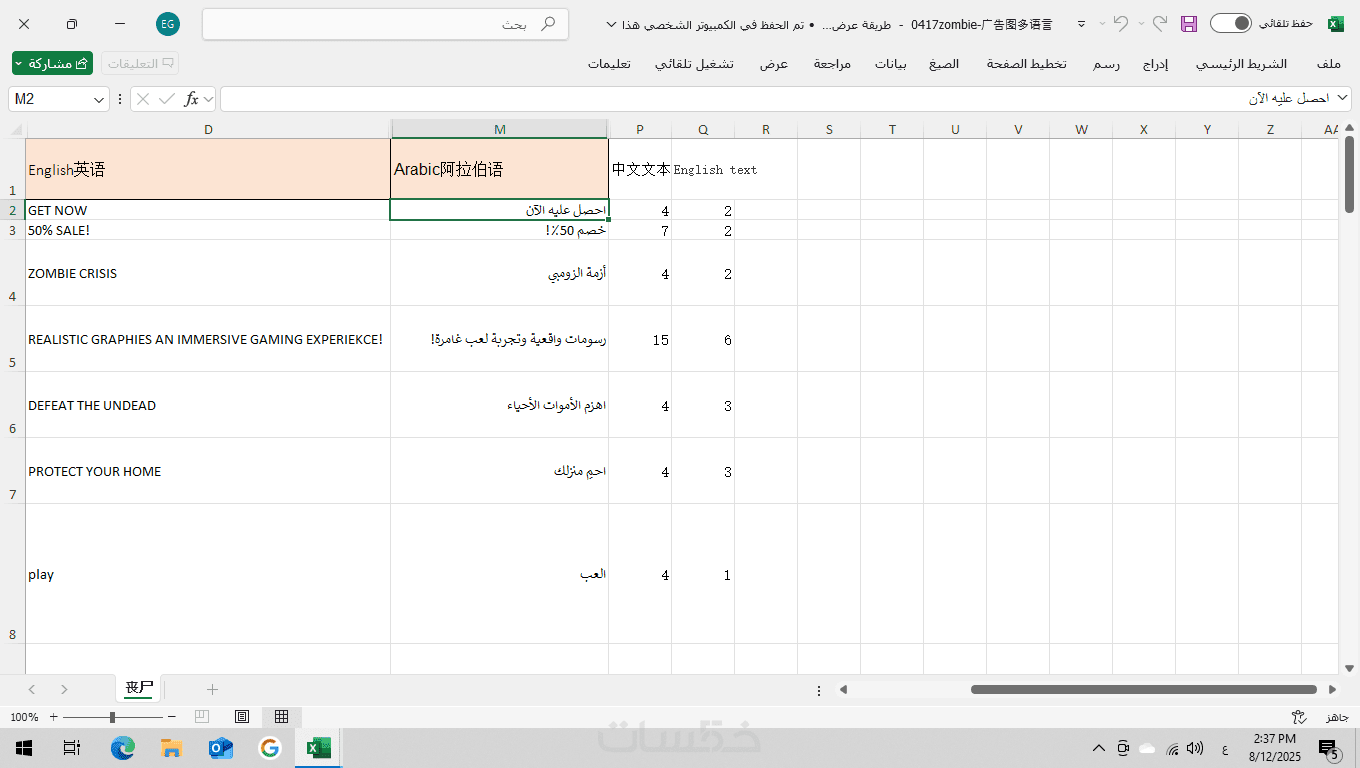Image resolution: width=1360 pixels, height=768 pixels.
Task: Open the رسم (Draw) ribbon tab
Action: click(1106, 64)
